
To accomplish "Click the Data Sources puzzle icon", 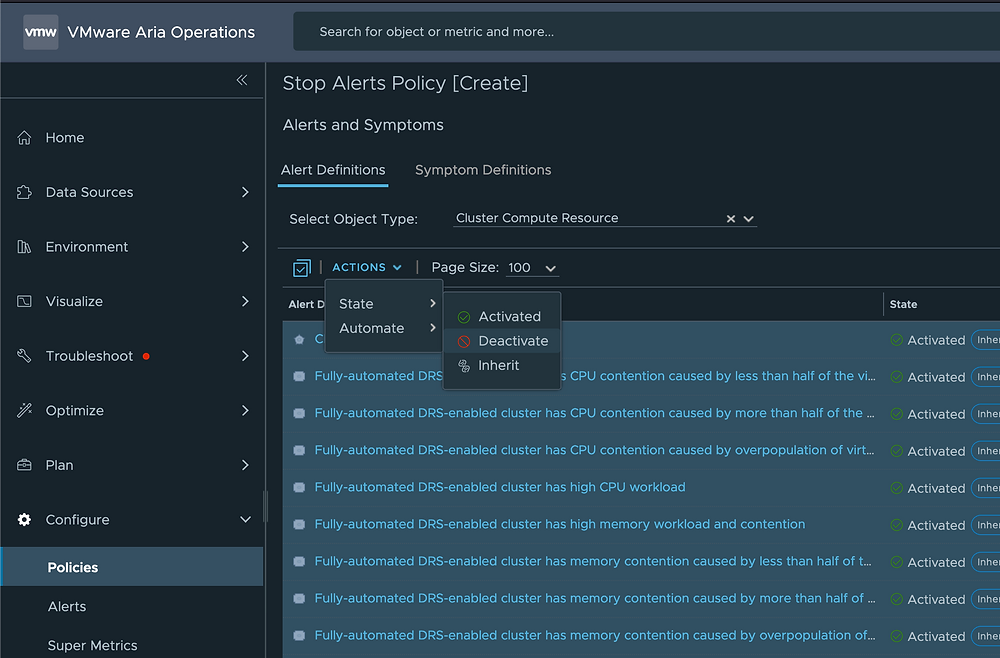I will coord(24,192).
